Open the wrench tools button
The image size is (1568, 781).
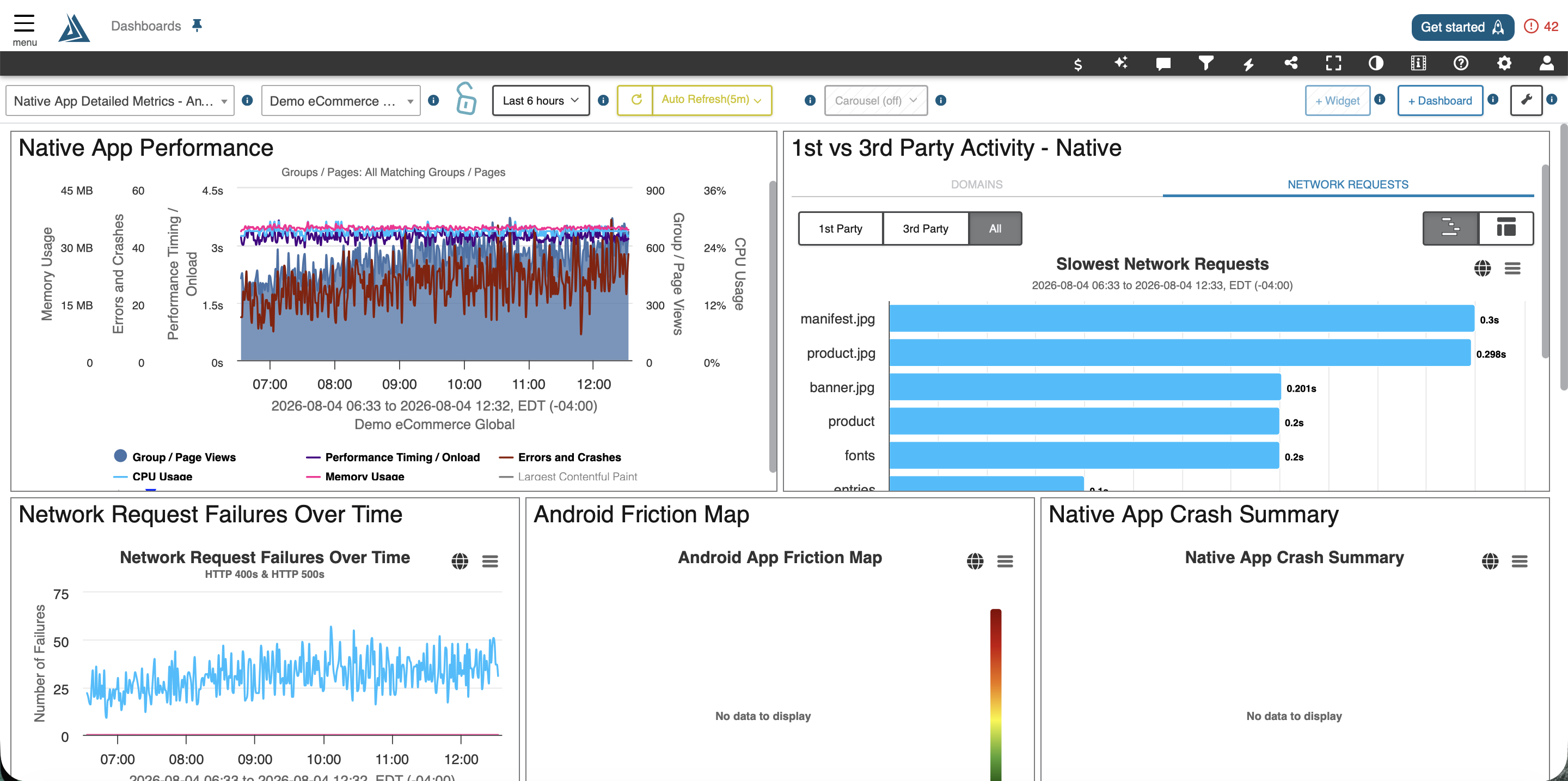1526,100
